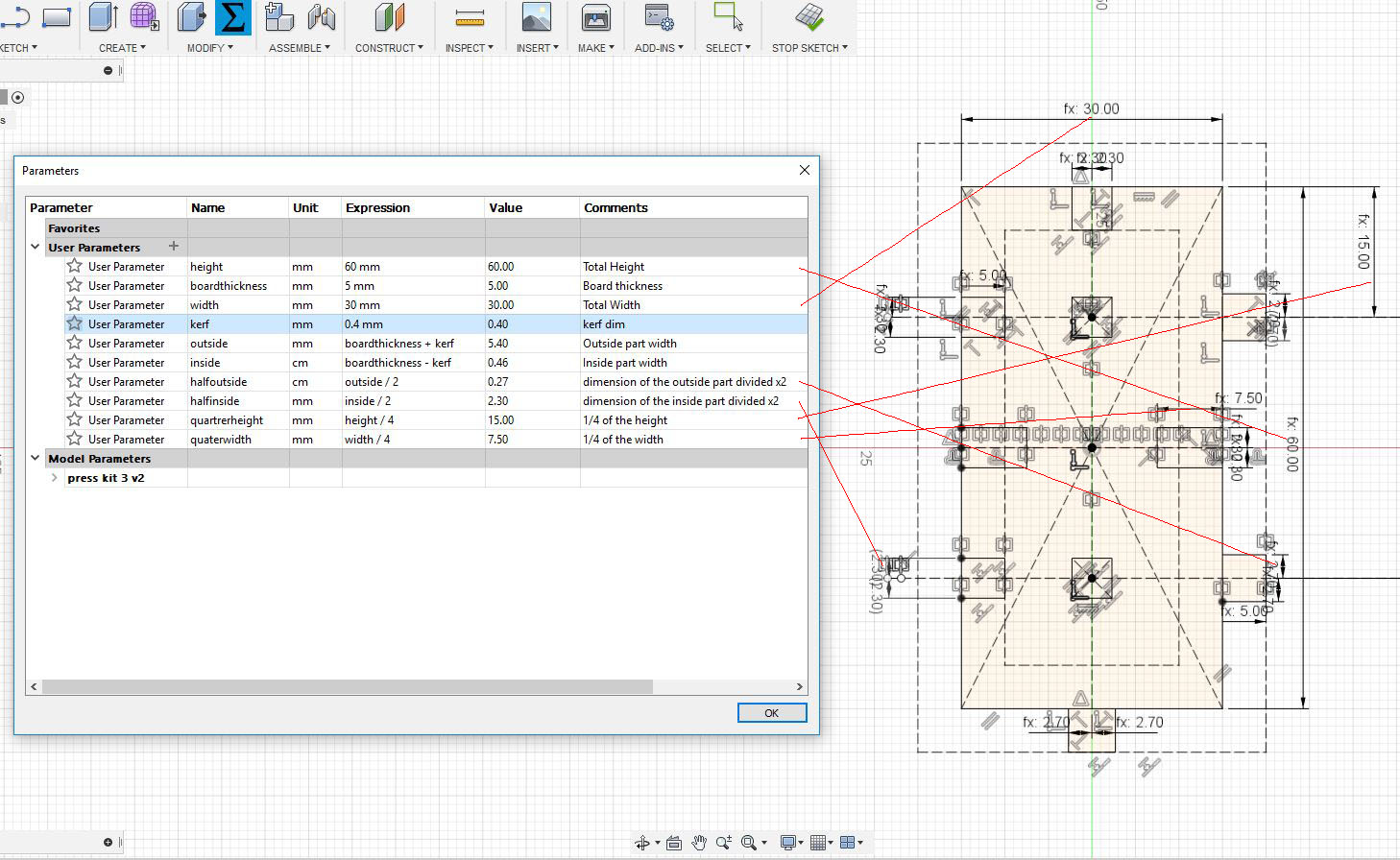Open the CONSTRUCT menu
This screenshot has height=860, width=1400.
(389, 47)
